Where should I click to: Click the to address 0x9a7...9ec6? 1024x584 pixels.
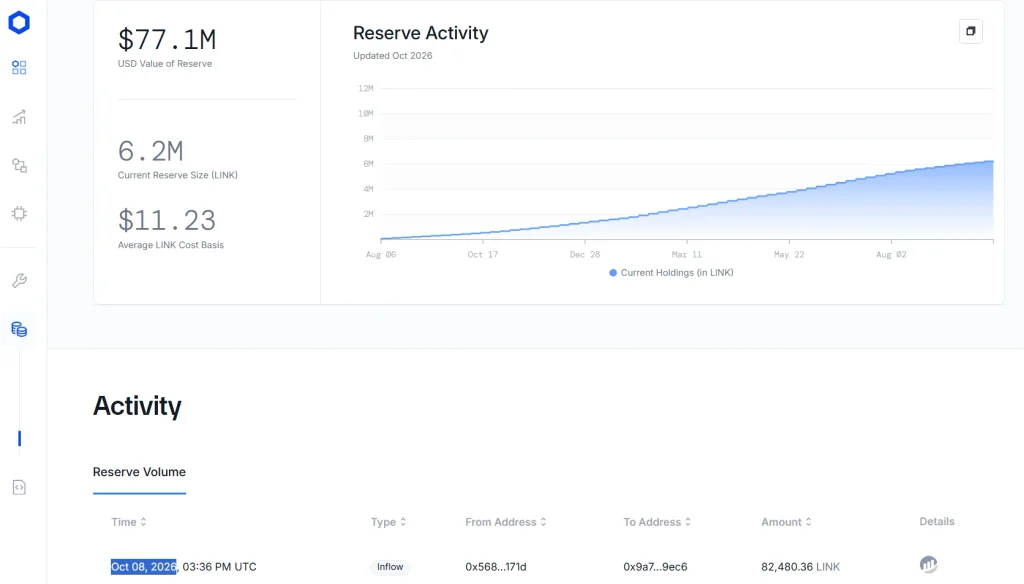[x=655, y=567]
